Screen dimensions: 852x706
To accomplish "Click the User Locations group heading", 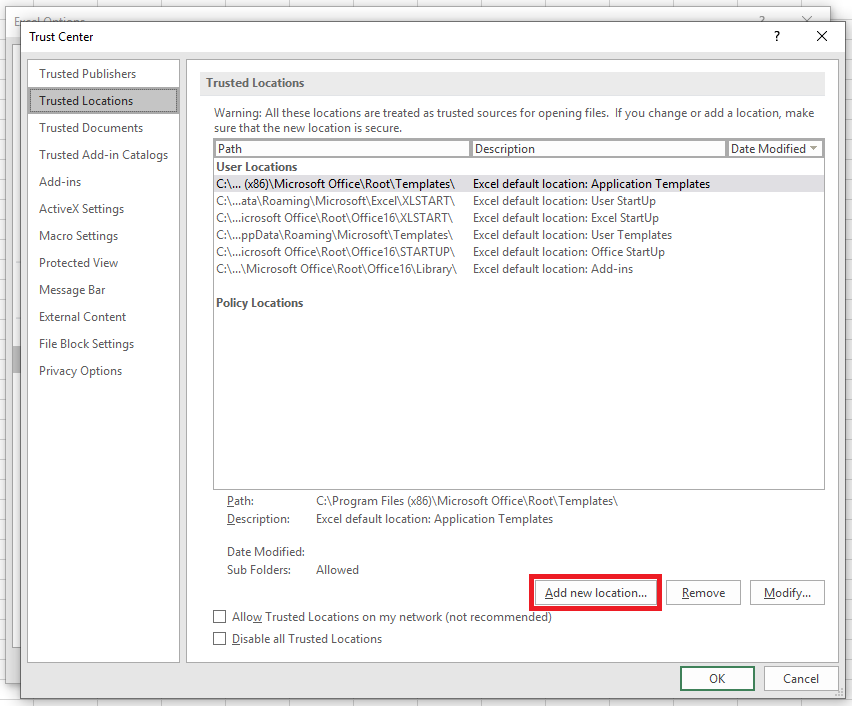I will (x=256, y=166).
